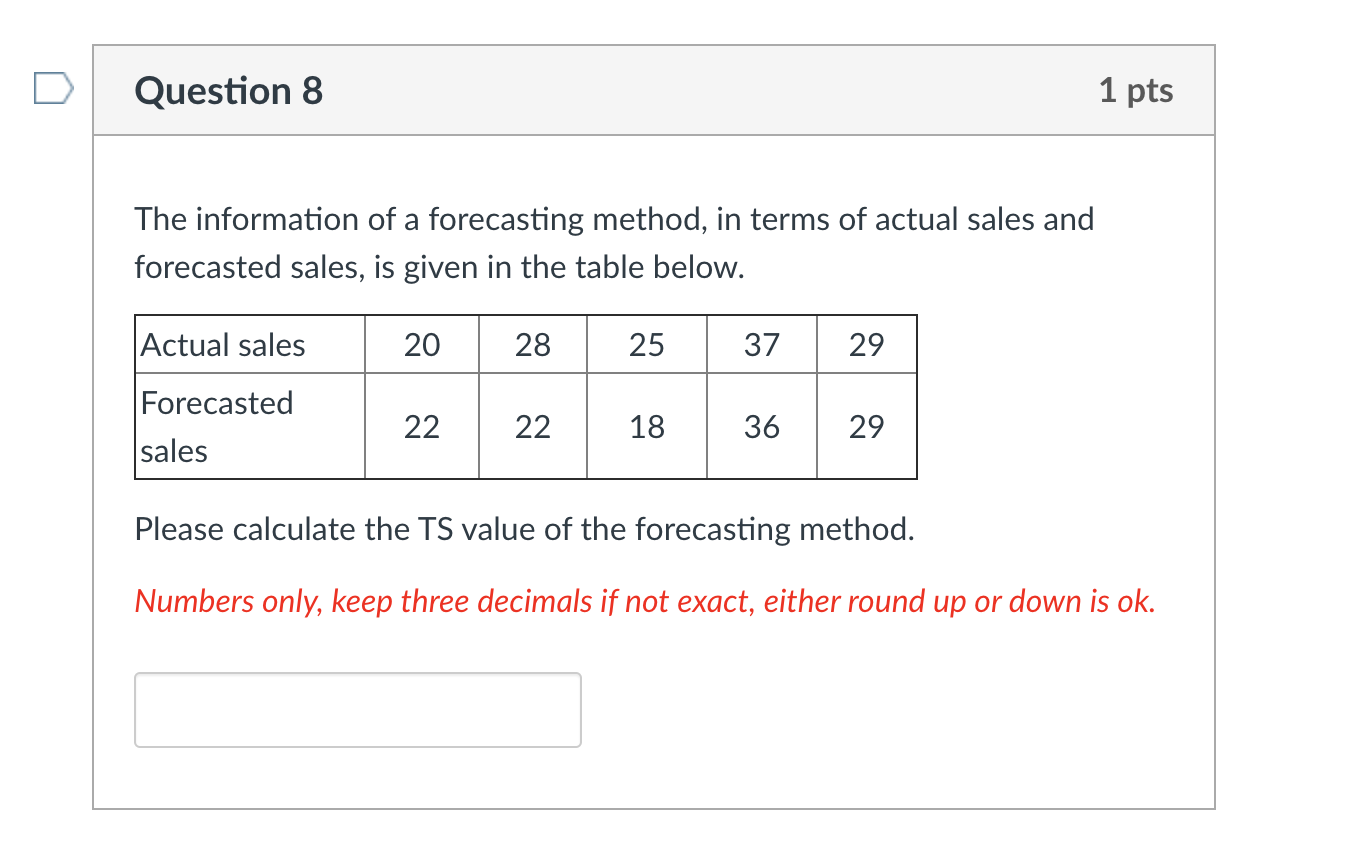The height and width of the screenshot is (856, 1350).
Task: Click the actual sales value 29
Action: (x=867, y=344)
